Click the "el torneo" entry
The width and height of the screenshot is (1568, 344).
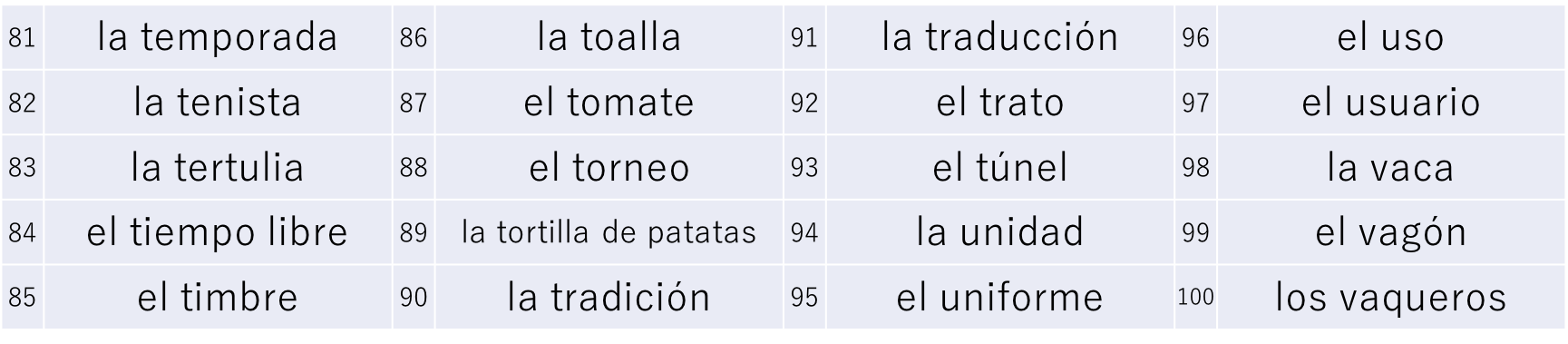[609, 167]
